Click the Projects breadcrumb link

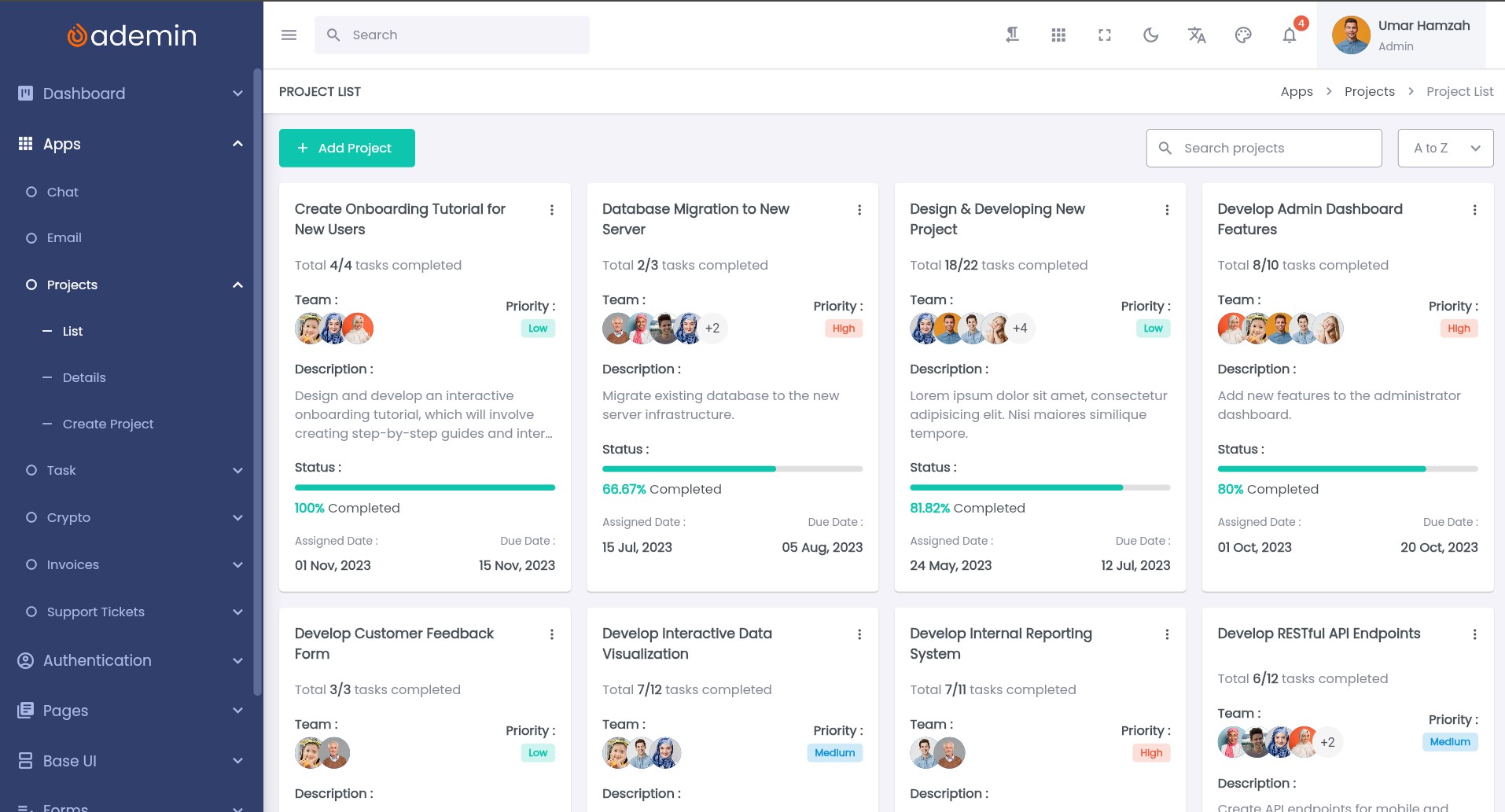click(x=1369, y=92)
